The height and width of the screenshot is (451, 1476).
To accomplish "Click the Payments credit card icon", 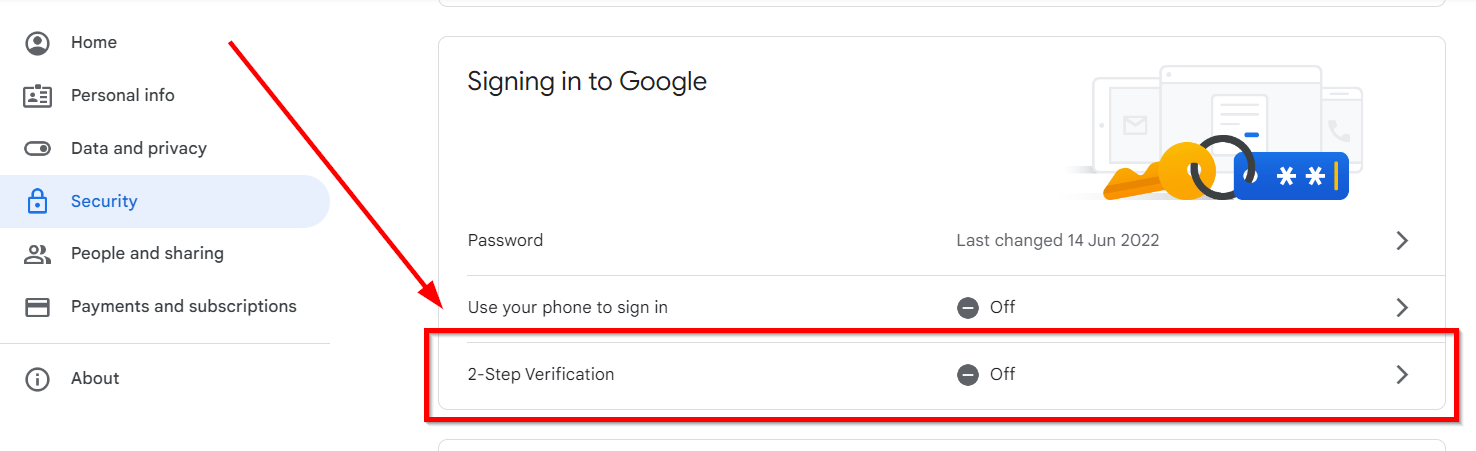I will pos(38,307).
